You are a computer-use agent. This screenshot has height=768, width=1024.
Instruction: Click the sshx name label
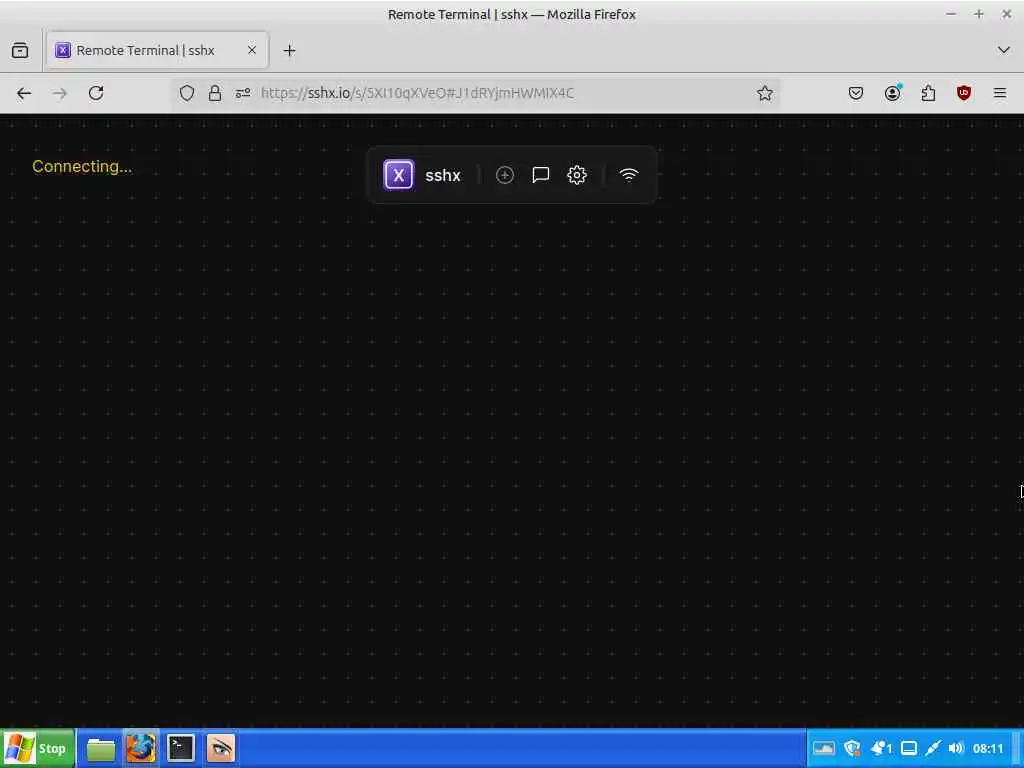(443, 175)
